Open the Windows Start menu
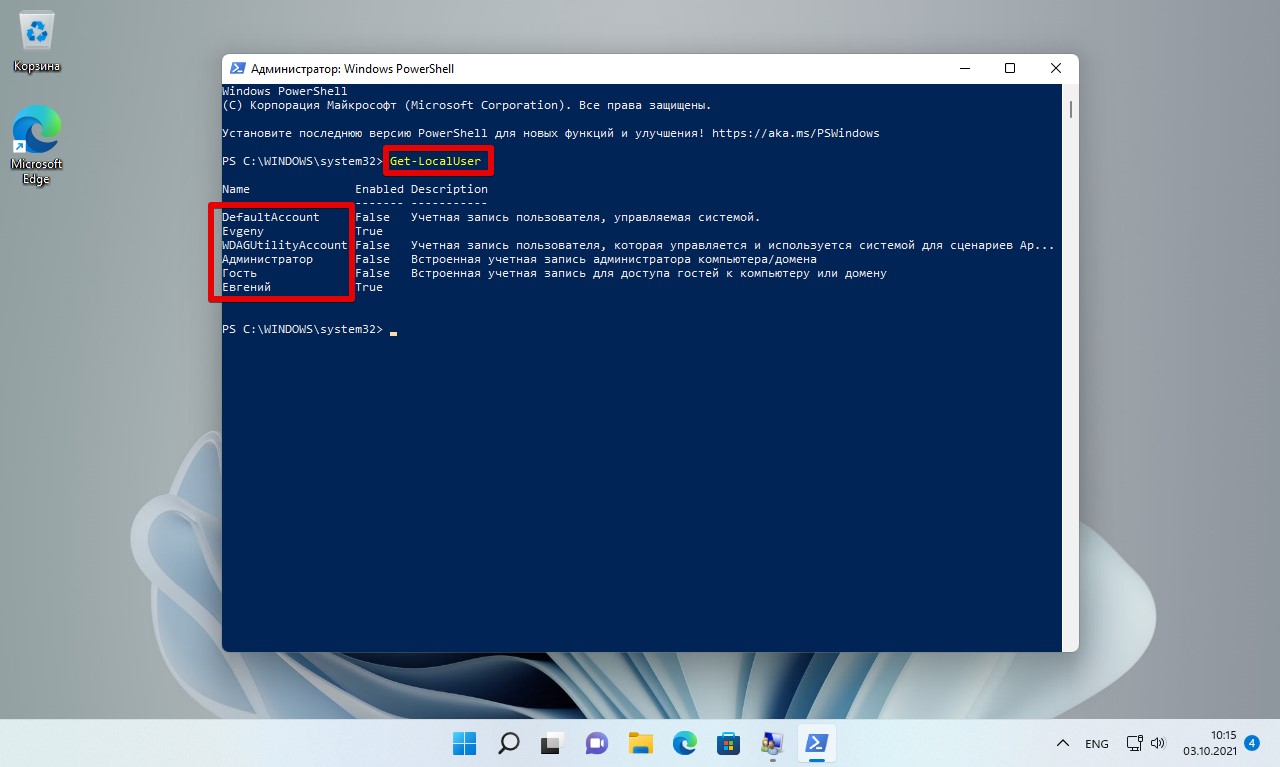The height and width of the screenshot is (767, 1280). (464, 743)
